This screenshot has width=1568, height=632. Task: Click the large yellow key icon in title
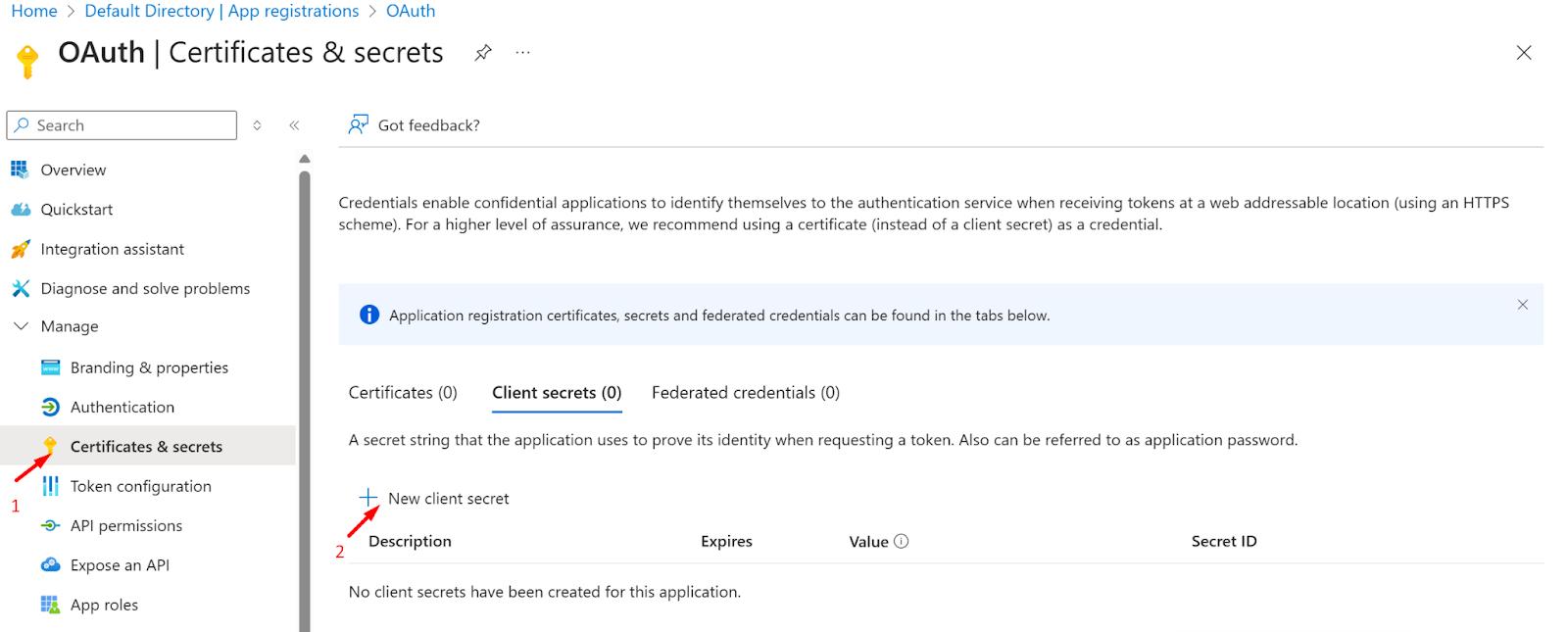pos(28,61)
